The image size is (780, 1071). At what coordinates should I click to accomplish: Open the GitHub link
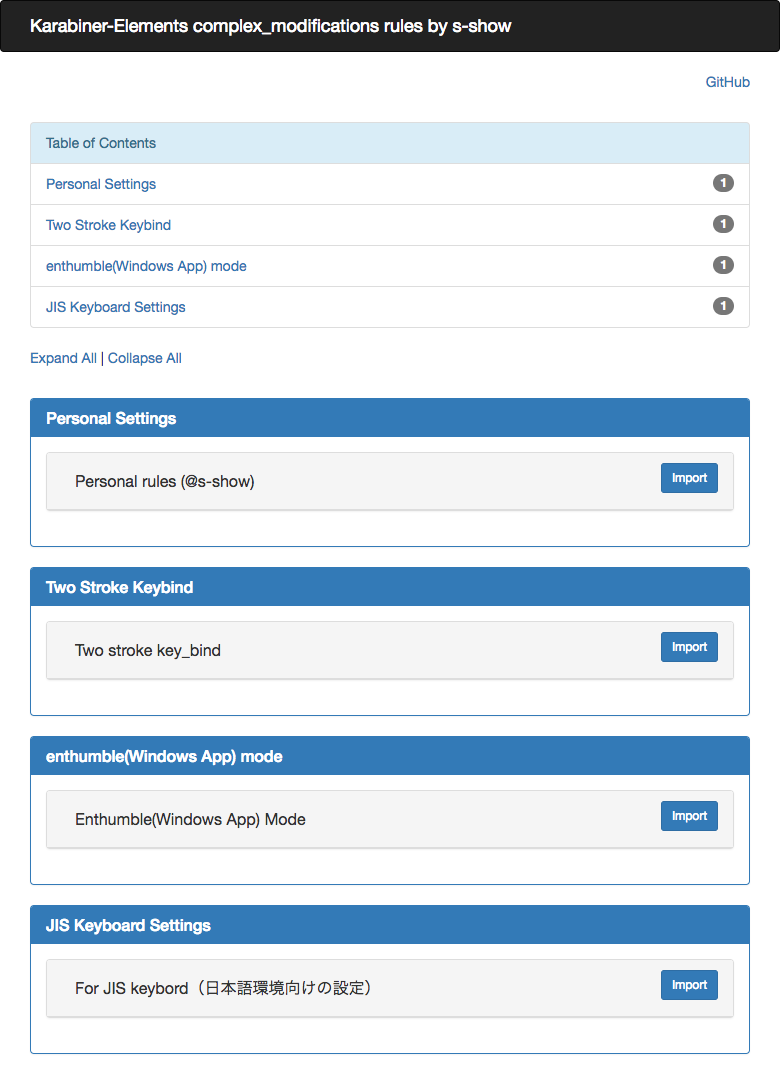727,82
